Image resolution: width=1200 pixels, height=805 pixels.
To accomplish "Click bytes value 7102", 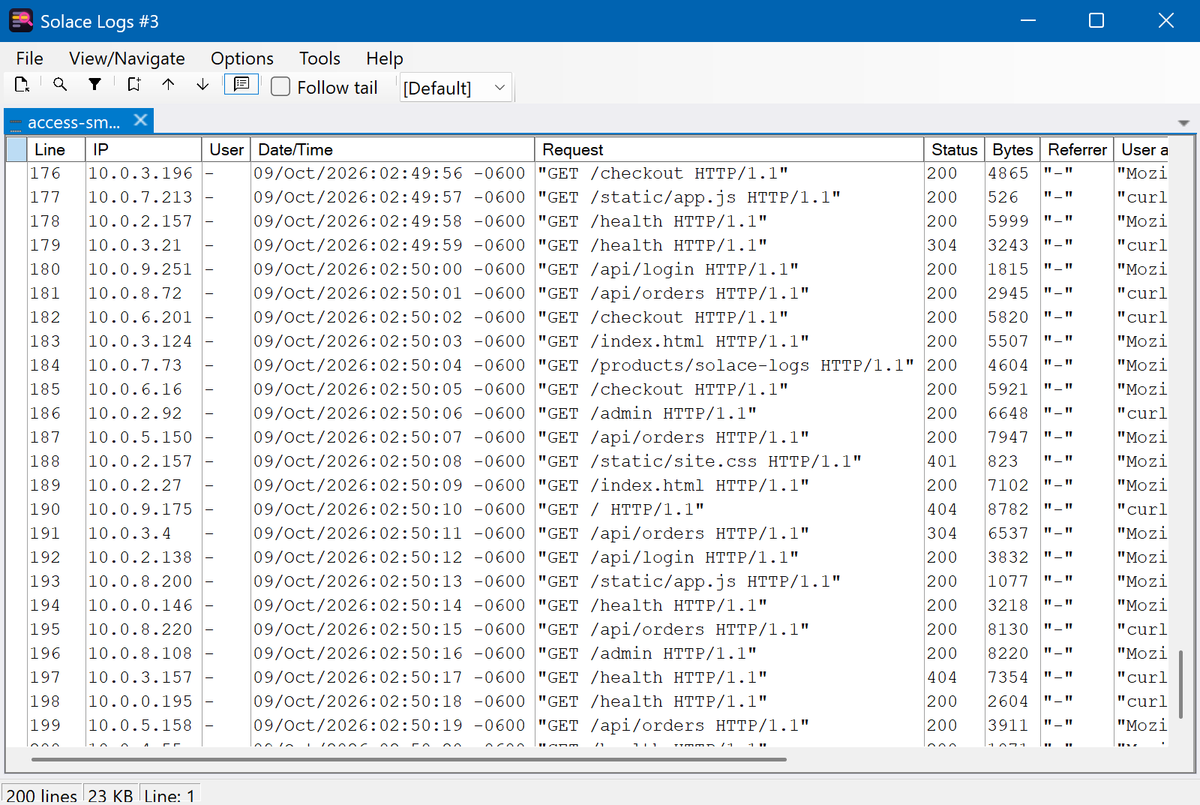I will 1008,485.
